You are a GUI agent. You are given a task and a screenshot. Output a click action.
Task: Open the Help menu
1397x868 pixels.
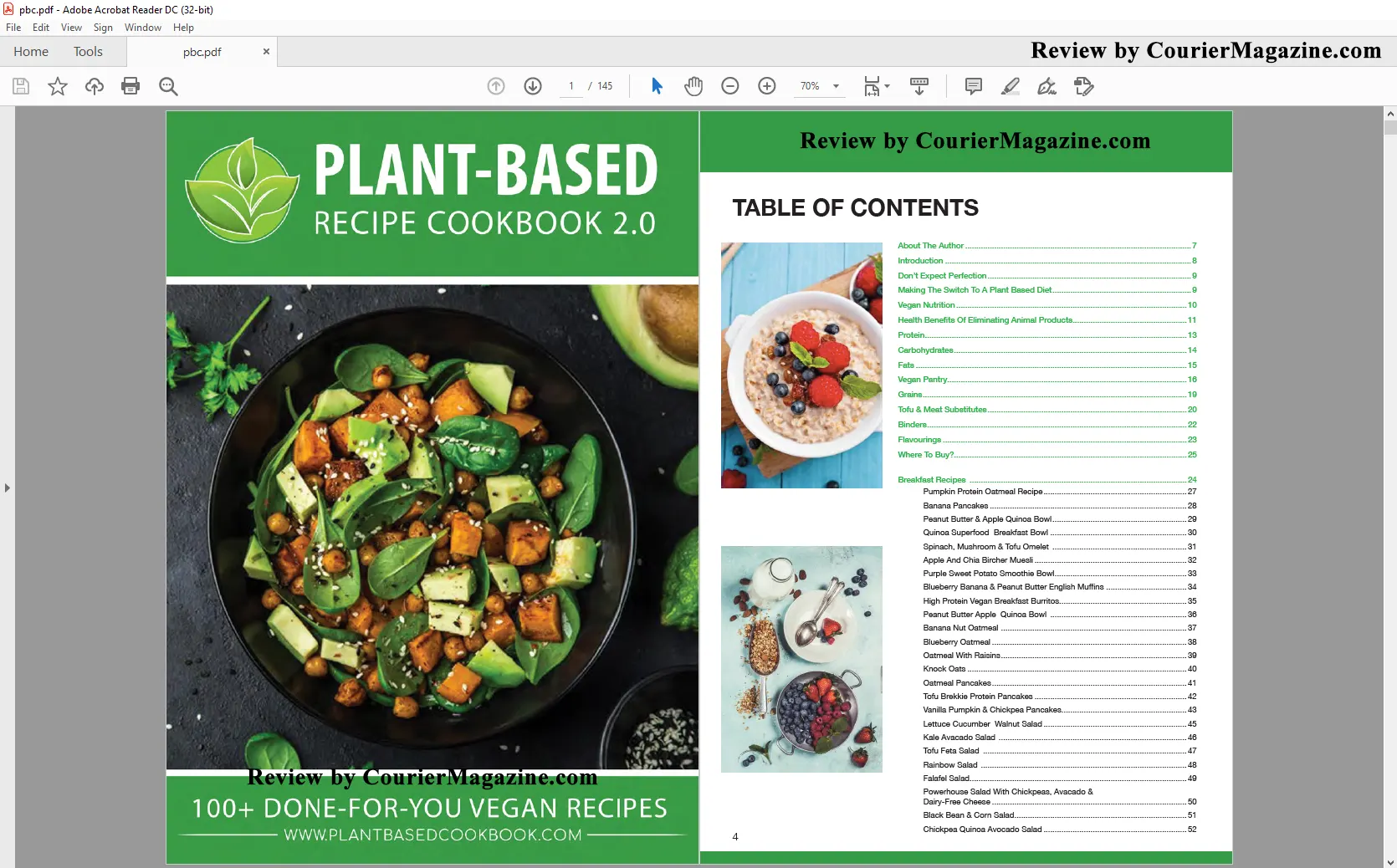point(183,28)
